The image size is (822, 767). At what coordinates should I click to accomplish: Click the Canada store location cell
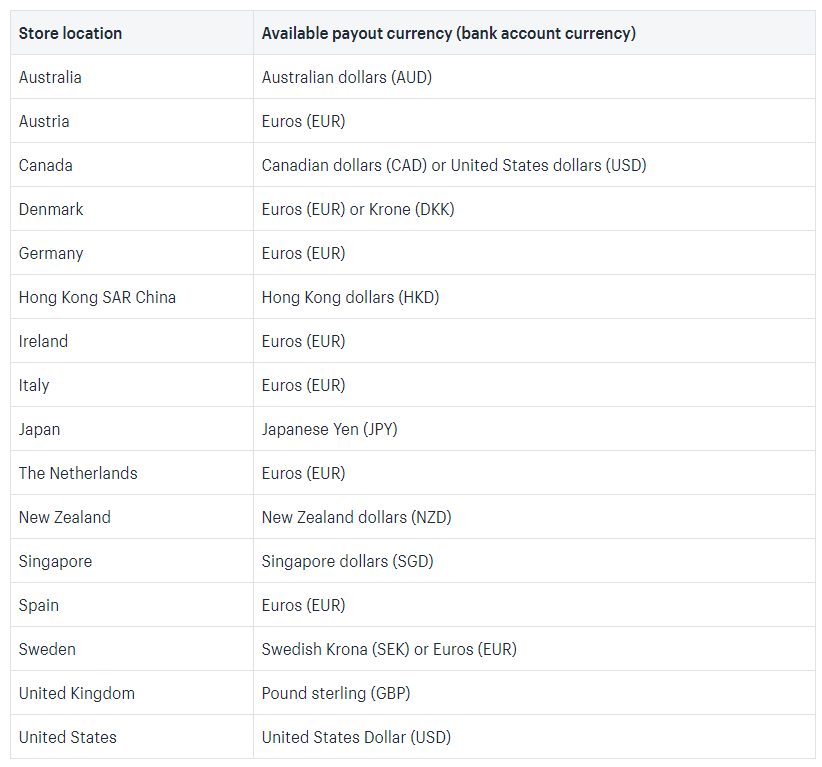[x=46, y=165]
